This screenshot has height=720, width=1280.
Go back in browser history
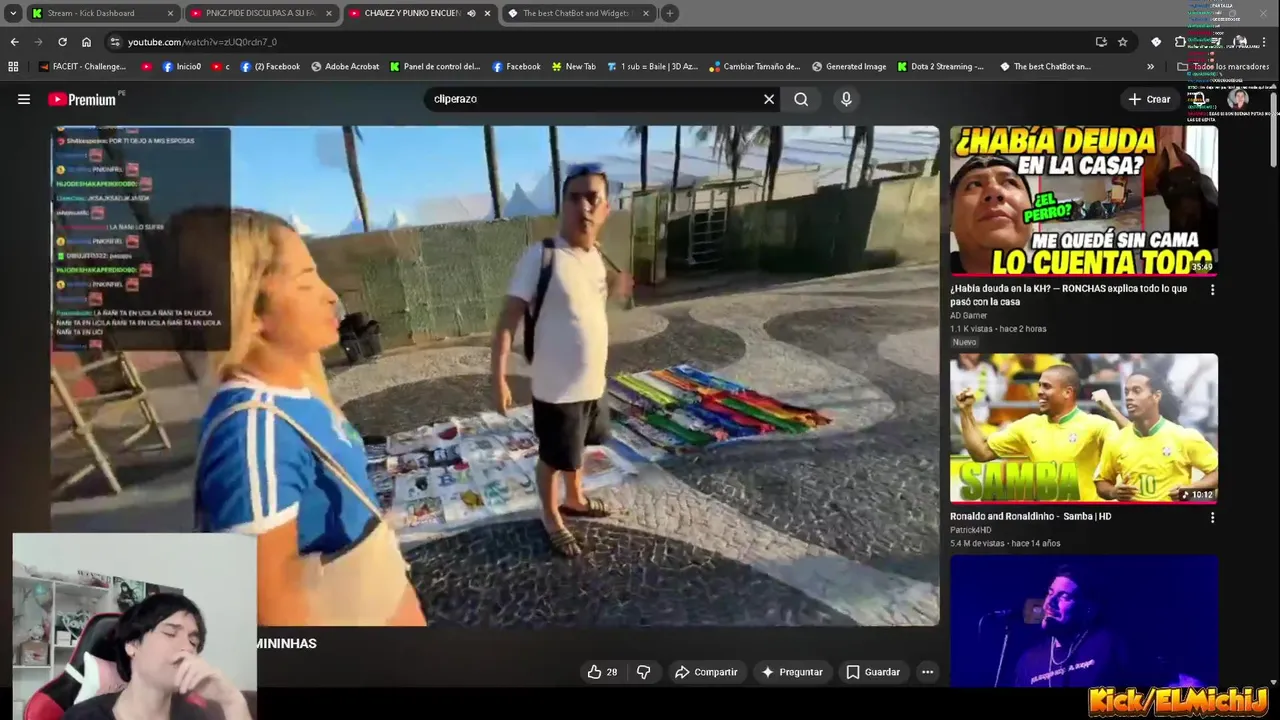click(14, 42)
